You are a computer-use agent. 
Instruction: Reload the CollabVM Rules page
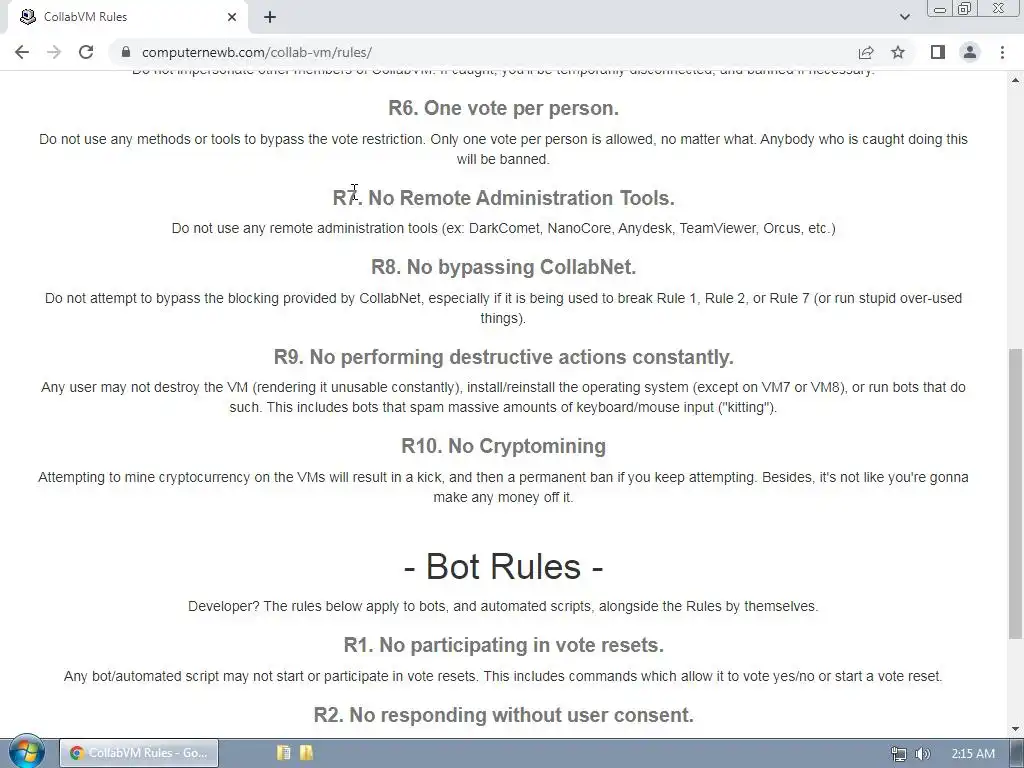[86, 52]
